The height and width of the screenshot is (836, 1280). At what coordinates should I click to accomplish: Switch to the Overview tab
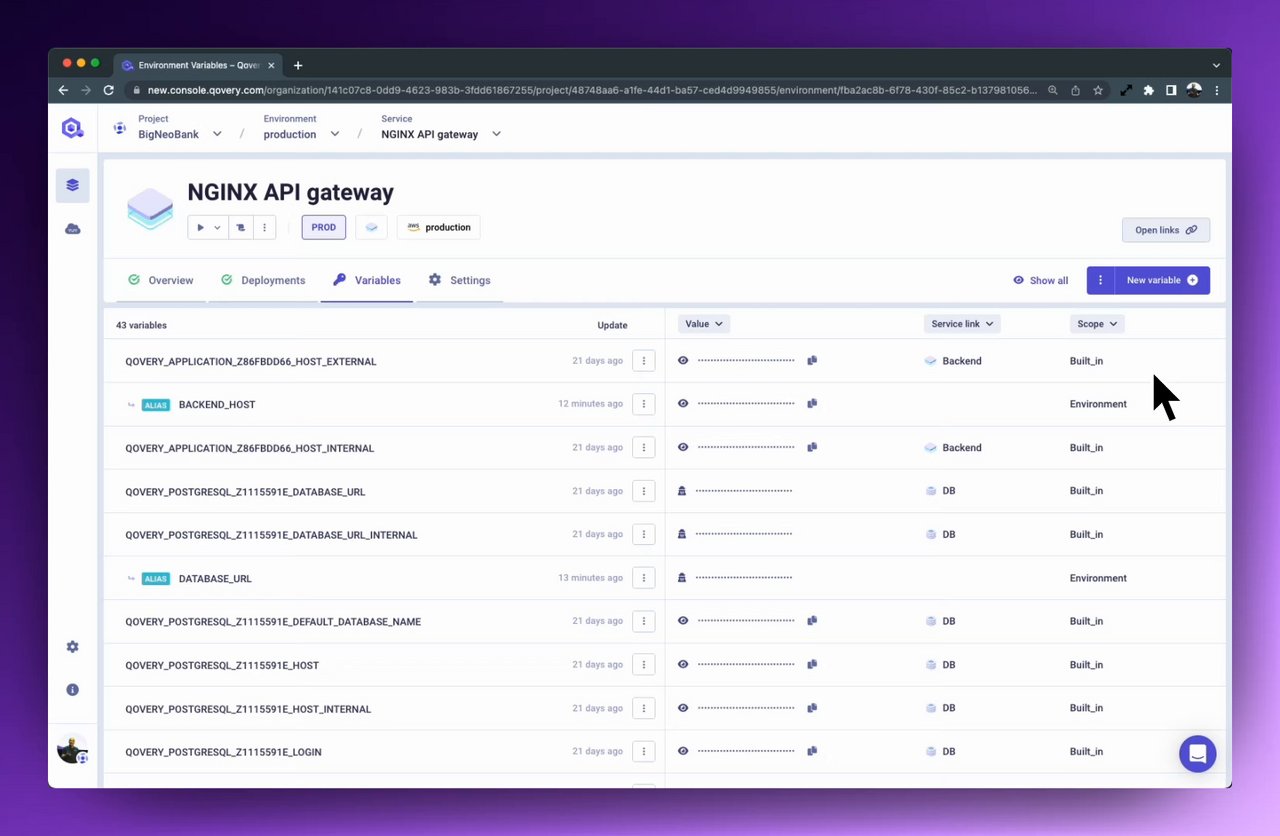point(161,281)
